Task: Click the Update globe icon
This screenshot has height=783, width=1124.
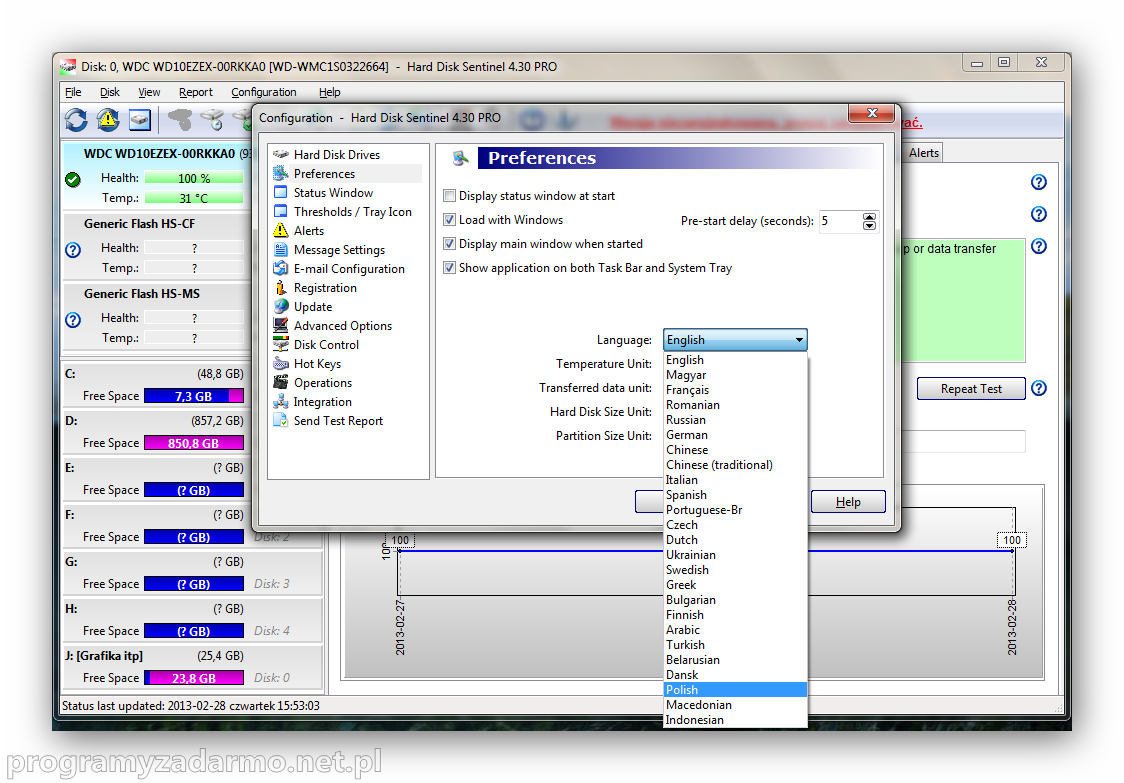Action: point(281,306)
